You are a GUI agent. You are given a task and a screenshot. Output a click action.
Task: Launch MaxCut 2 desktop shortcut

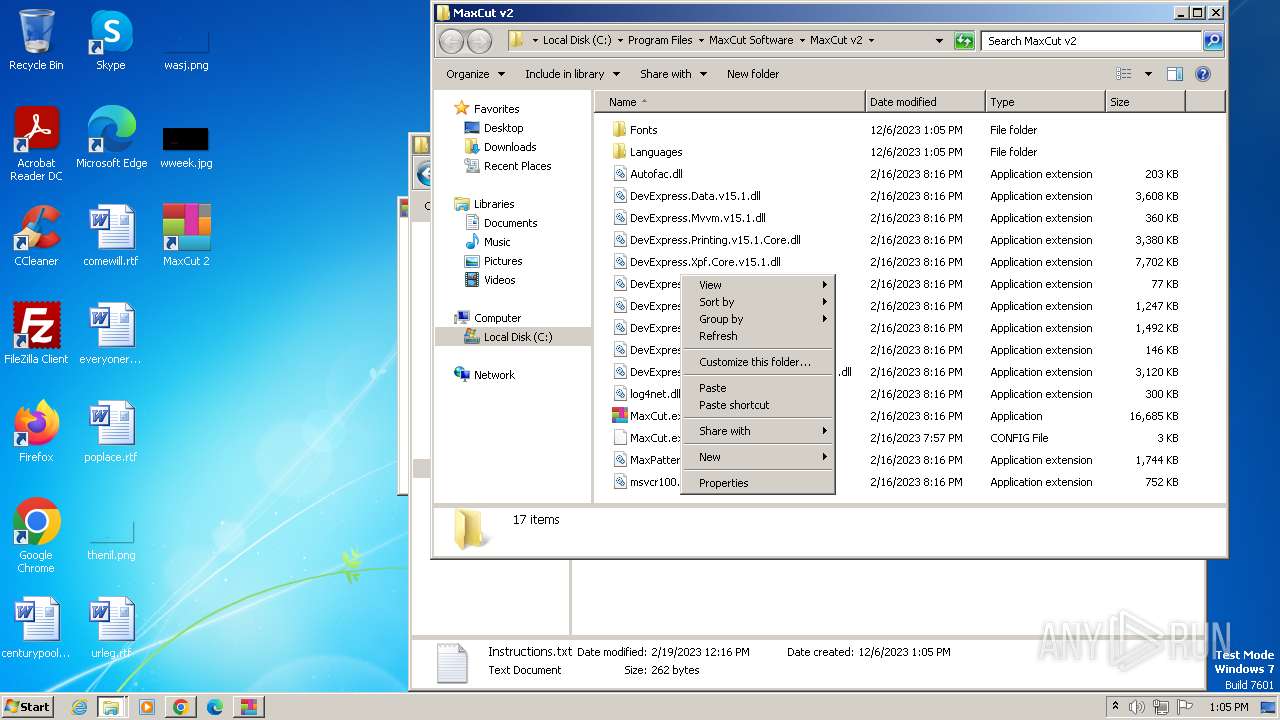point(186,236)
